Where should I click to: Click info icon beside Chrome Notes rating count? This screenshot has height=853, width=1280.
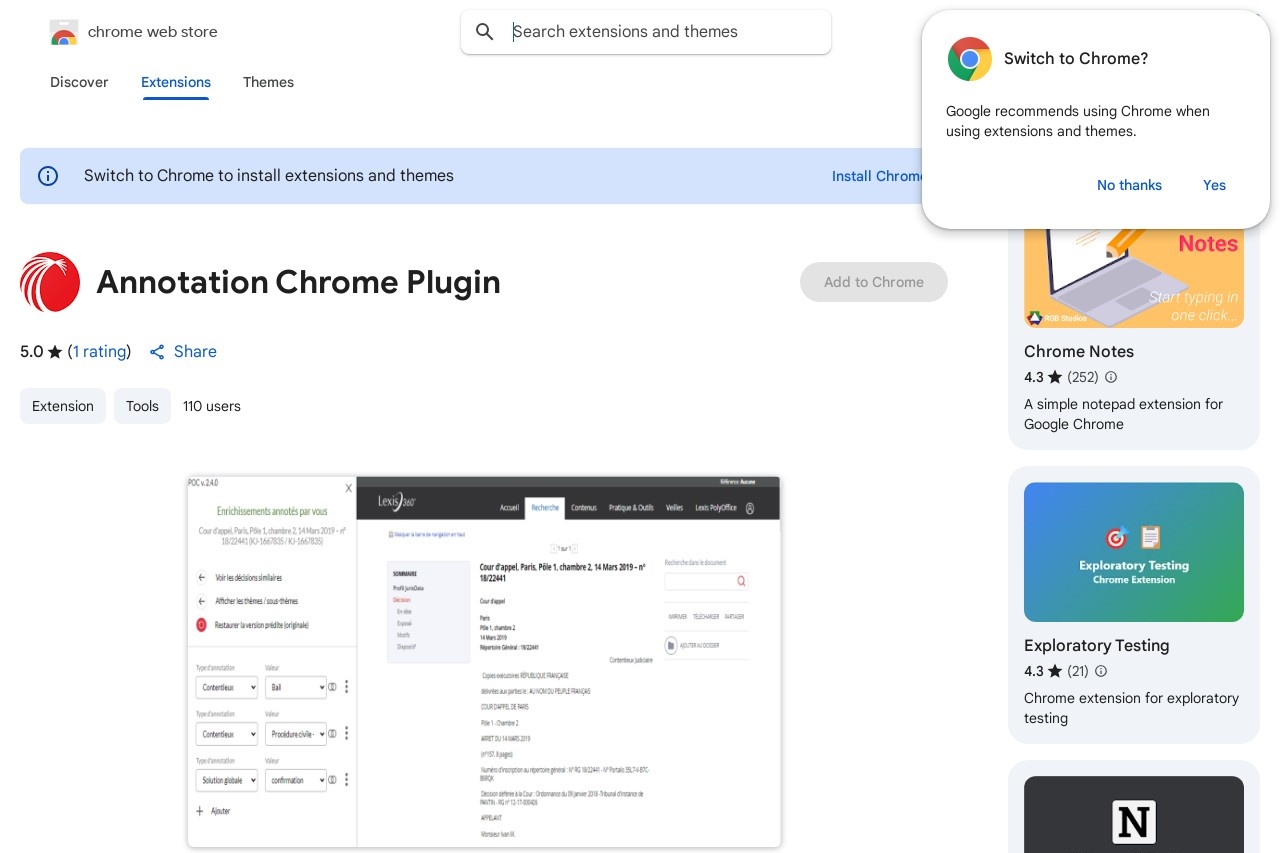[1111, 377]
